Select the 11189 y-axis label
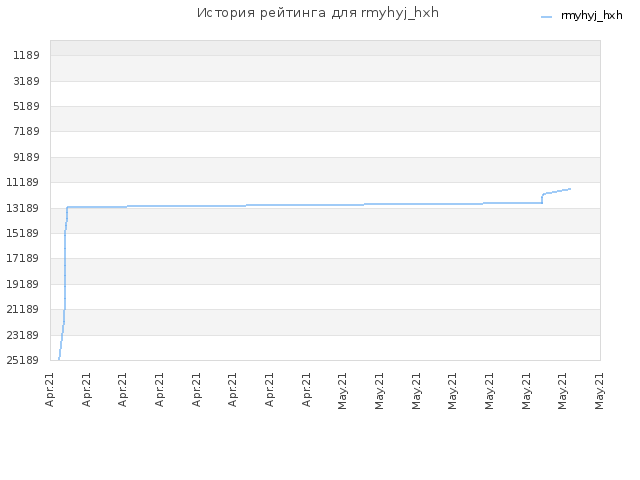This screenshot has height=480, width=640. 22,182
